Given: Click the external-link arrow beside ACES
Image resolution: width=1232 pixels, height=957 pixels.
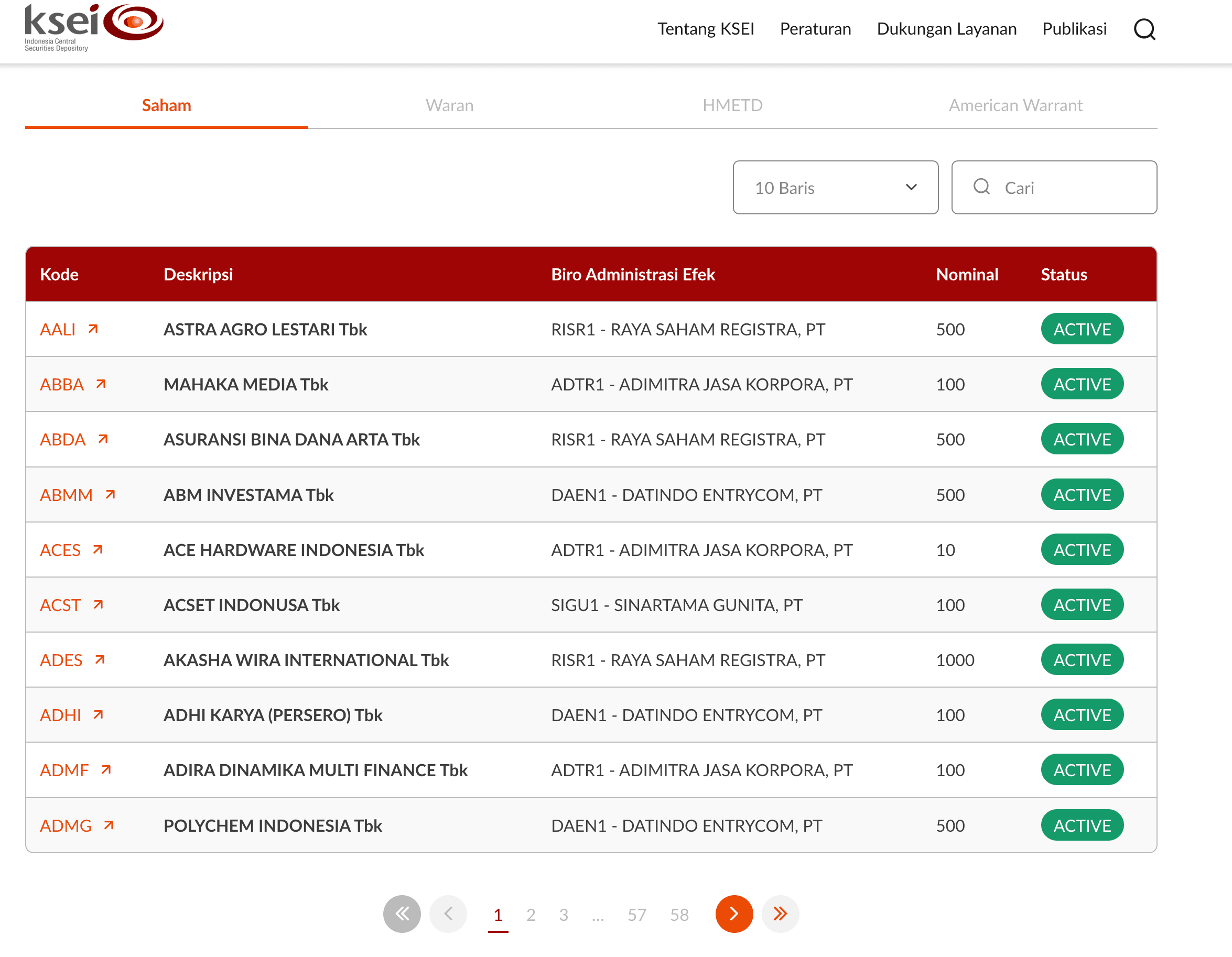Looking at the screenshot, I should coord(98,549).
